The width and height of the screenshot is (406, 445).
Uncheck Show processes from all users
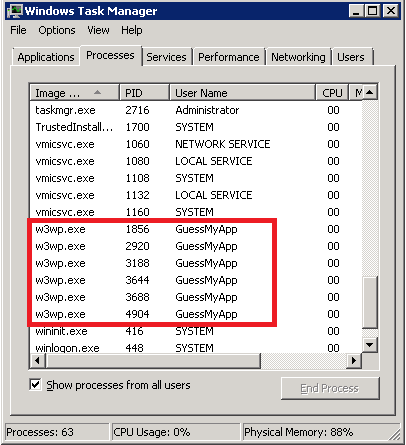pyautogui.click(x=35, y=385)
